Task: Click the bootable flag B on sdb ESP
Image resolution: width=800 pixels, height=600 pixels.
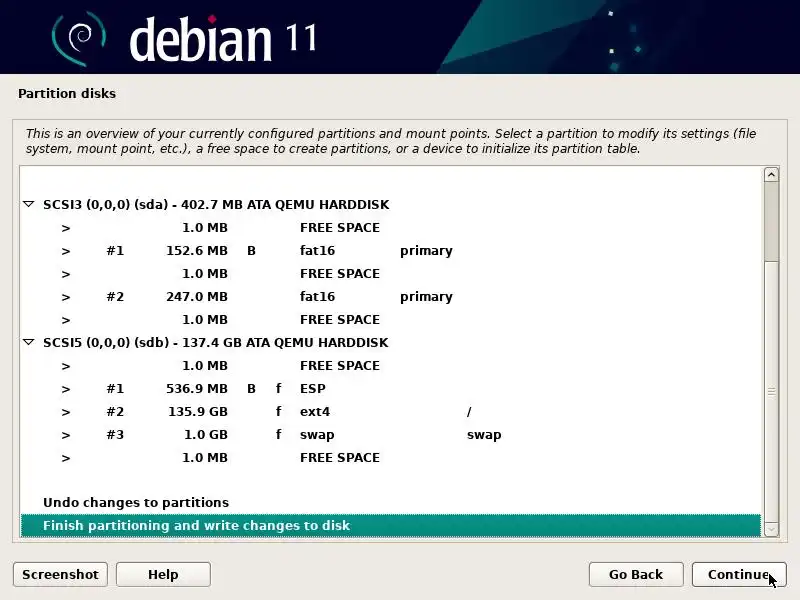Action: pyautogui.click(x=251, y=389)
